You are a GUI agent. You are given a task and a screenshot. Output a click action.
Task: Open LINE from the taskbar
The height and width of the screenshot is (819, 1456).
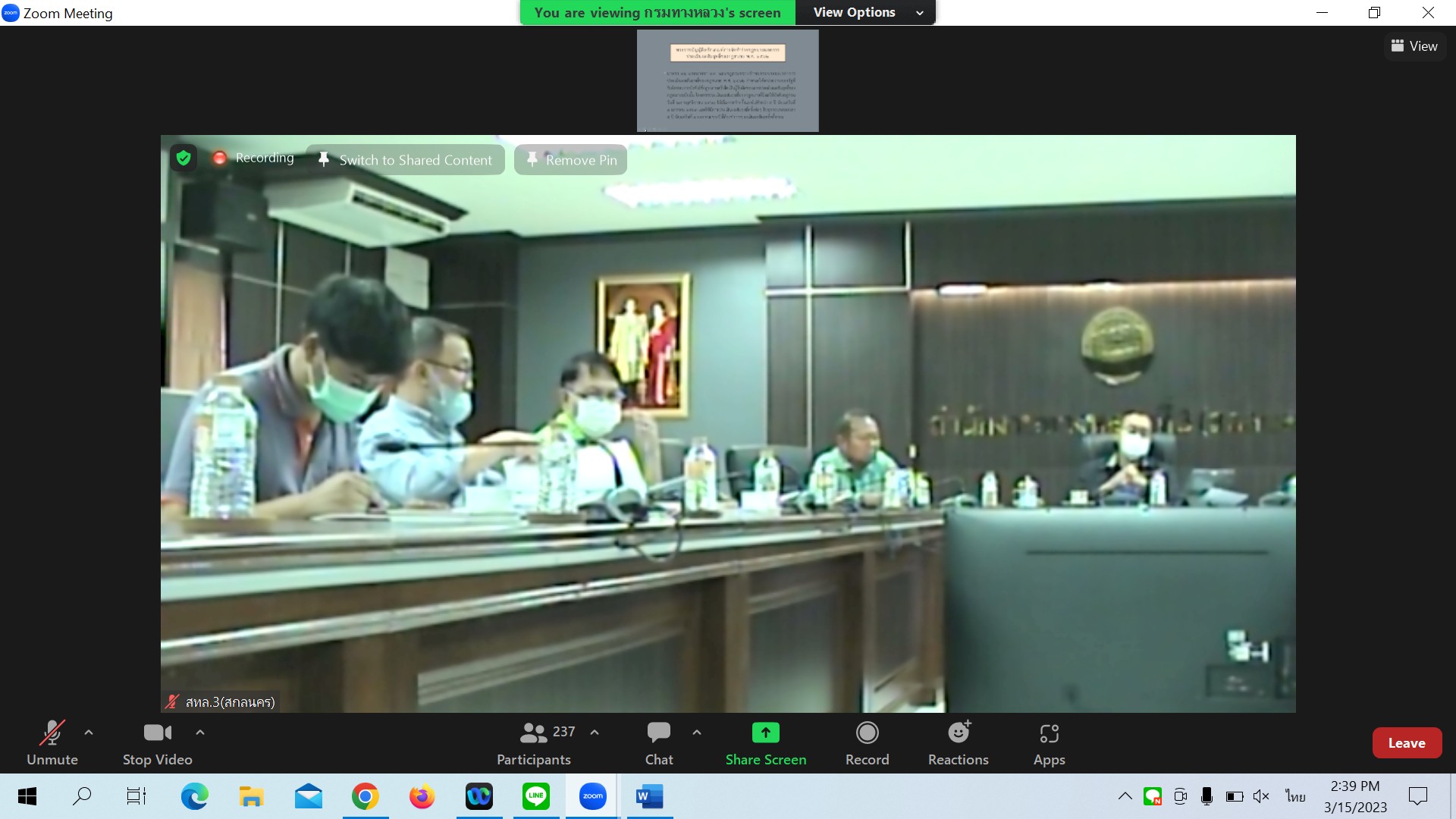(536, 796)
